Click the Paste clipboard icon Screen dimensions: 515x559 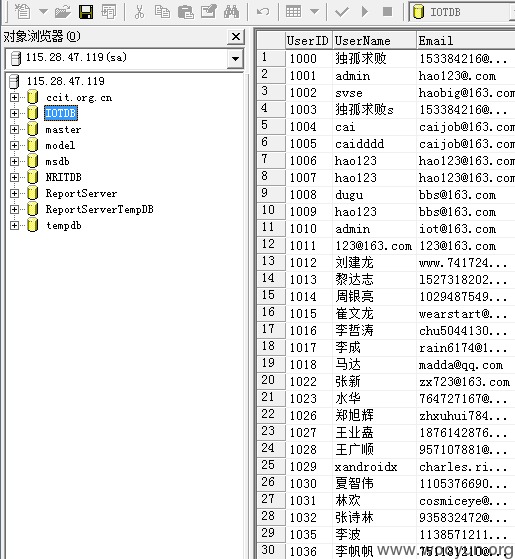185,12
